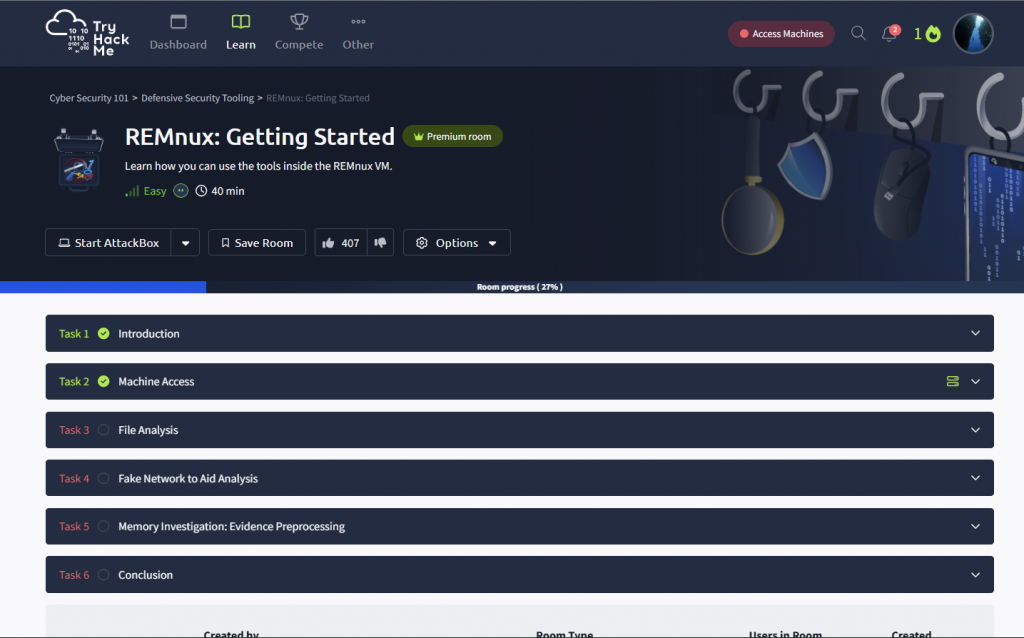Click the Room progress bar
The image size is (1024, 638).
[512, 287]
